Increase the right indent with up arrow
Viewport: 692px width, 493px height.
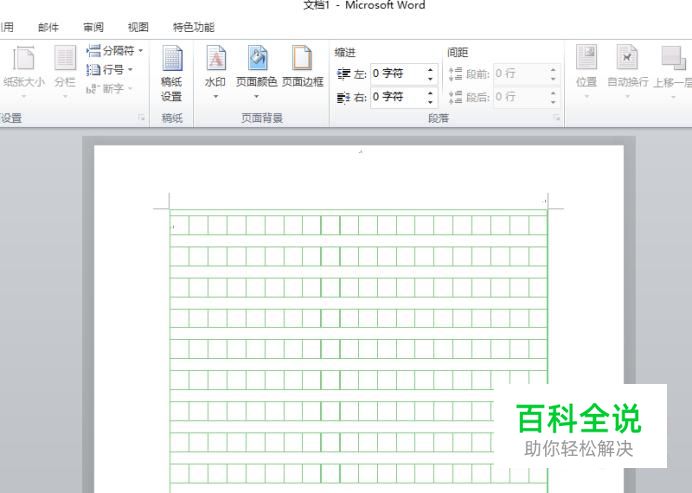tap(430, 92)
